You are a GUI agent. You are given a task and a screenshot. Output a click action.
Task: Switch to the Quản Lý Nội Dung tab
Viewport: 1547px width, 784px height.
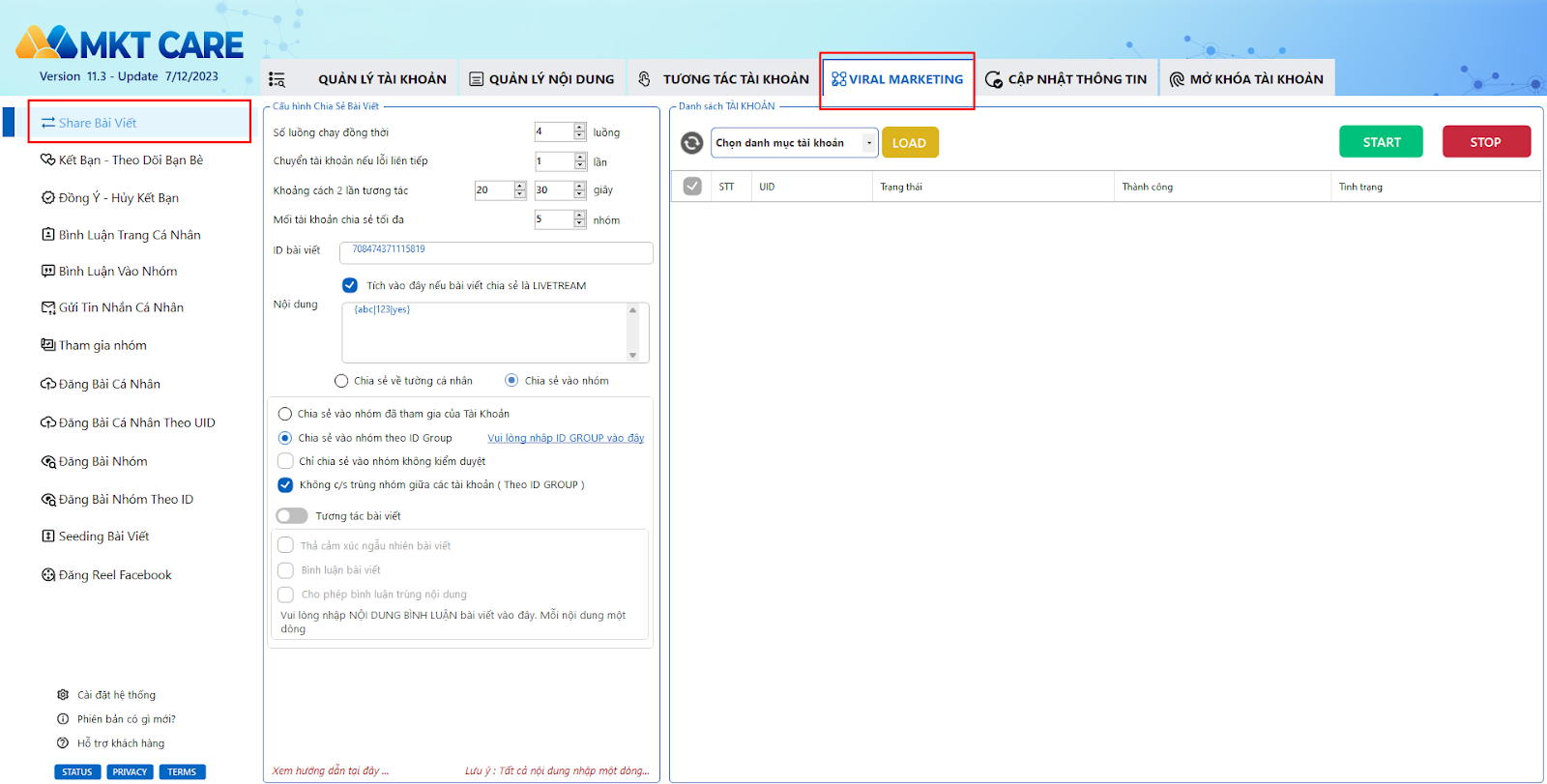click(541, 79)
